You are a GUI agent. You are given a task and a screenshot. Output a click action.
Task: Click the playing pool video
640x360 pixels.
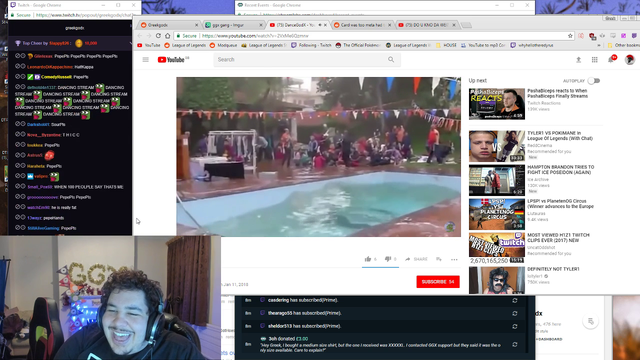coord(318,157)
